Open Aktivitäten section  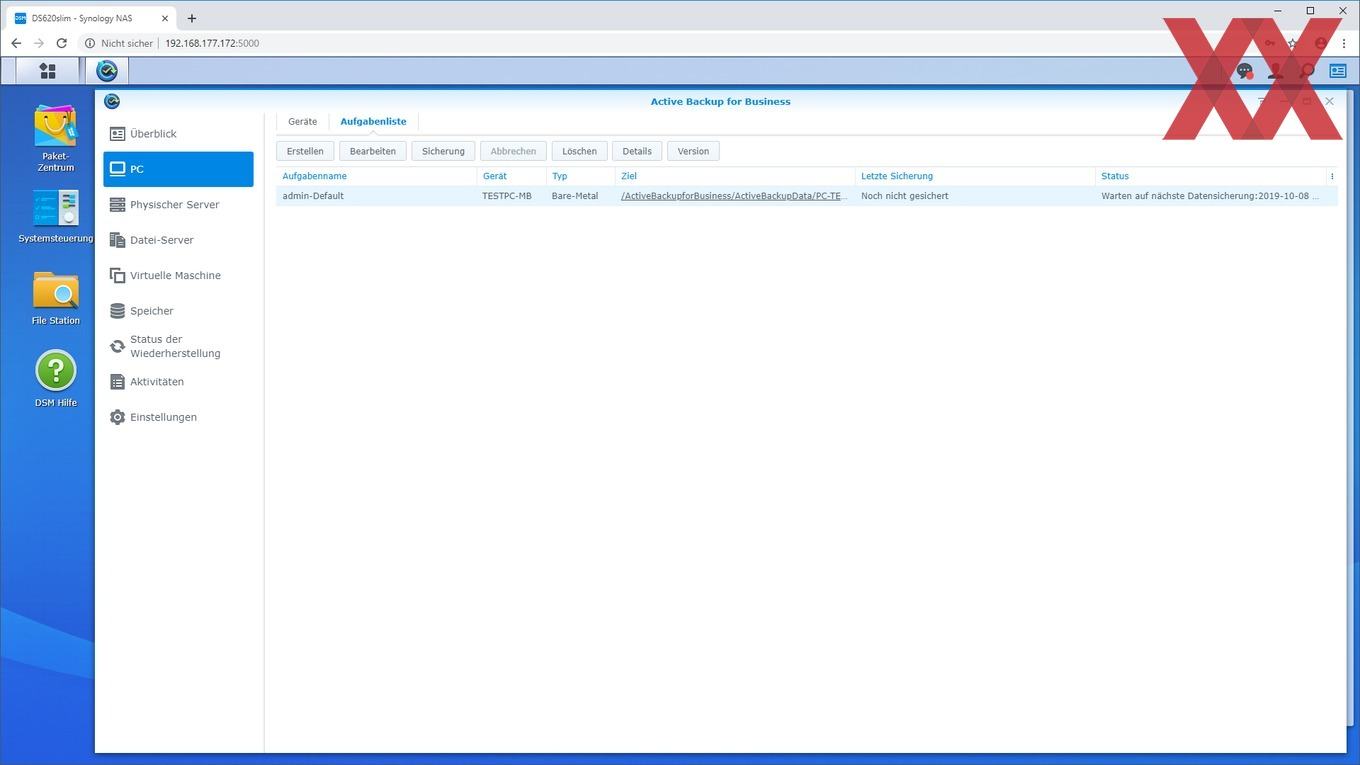pos(178,382)
